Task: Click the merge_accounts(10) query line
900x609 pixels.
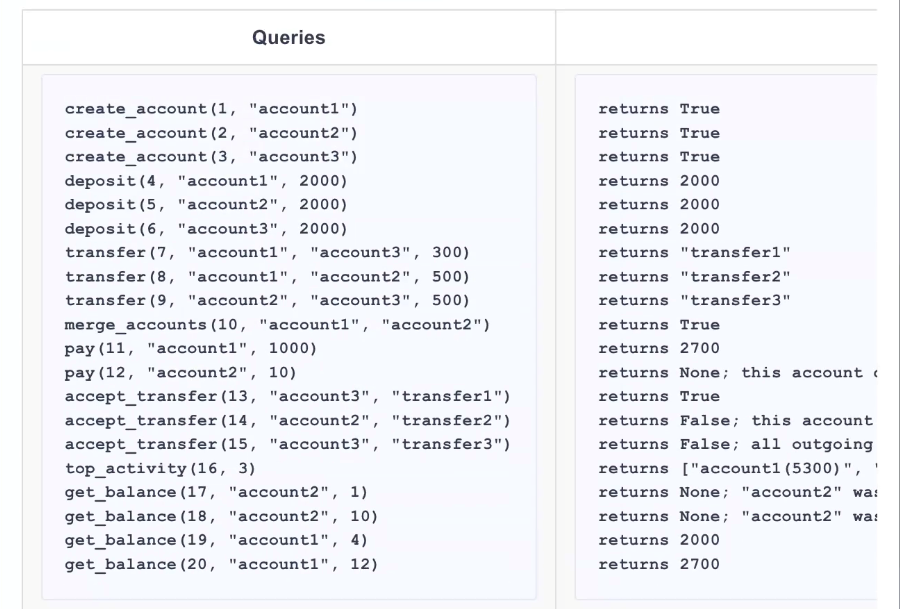Action: (x=277, y=325)
